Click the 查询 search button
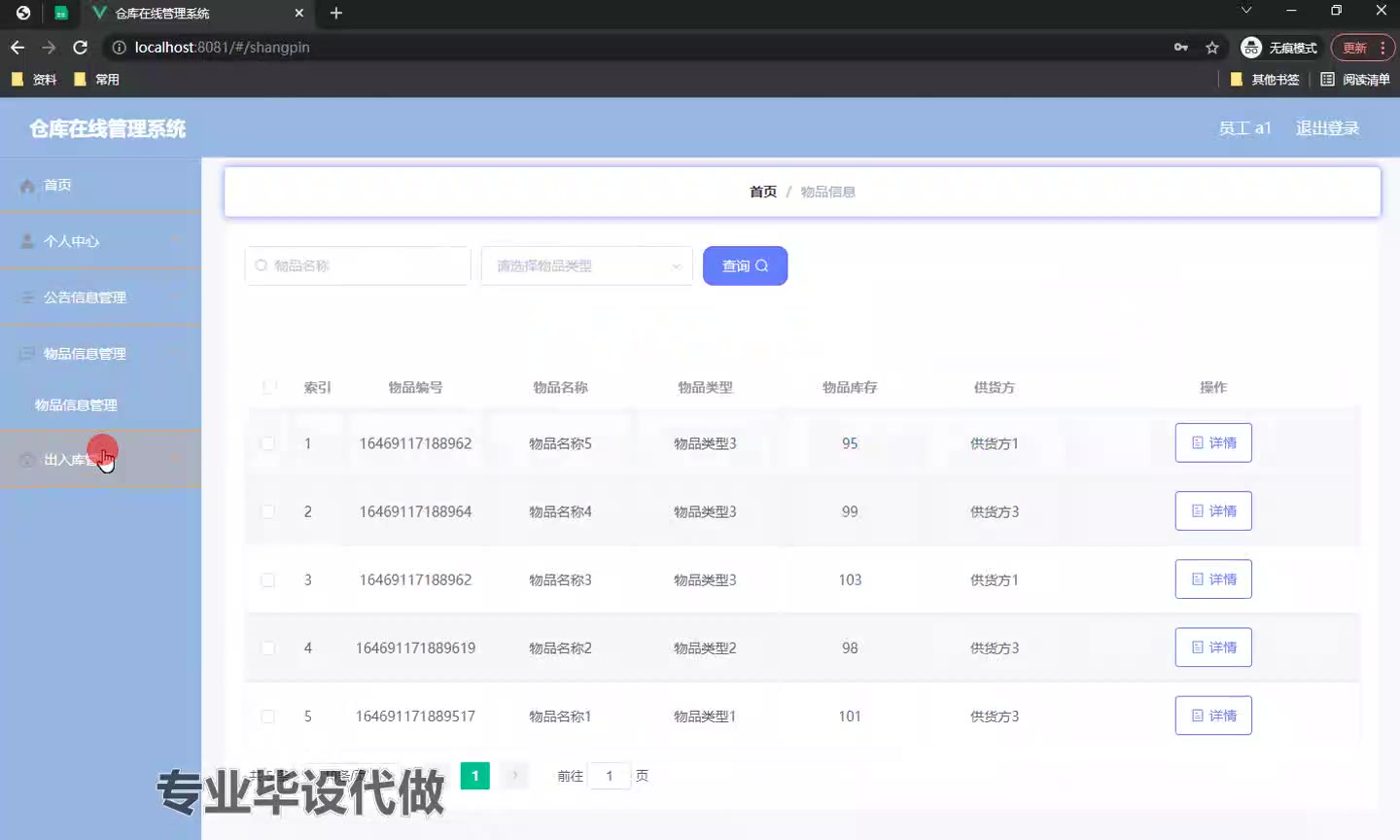This screenshot has width=1400, height=840. [x=745, y=265]
